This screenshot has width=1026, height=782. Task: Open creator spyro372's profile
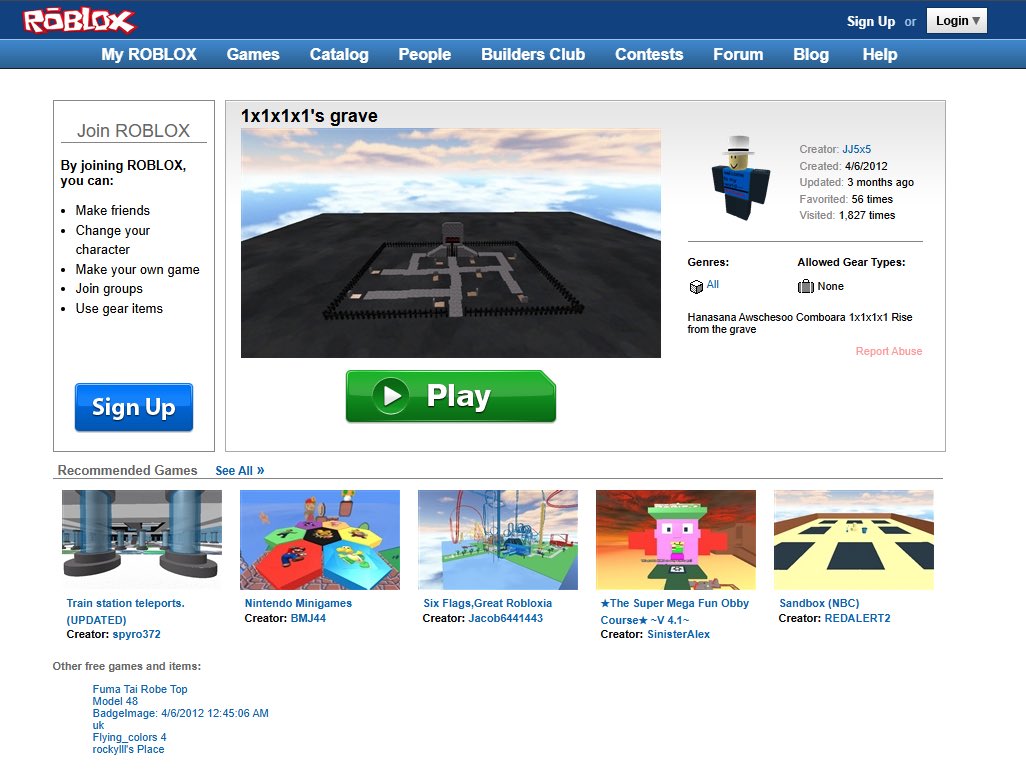pos(136,634)
